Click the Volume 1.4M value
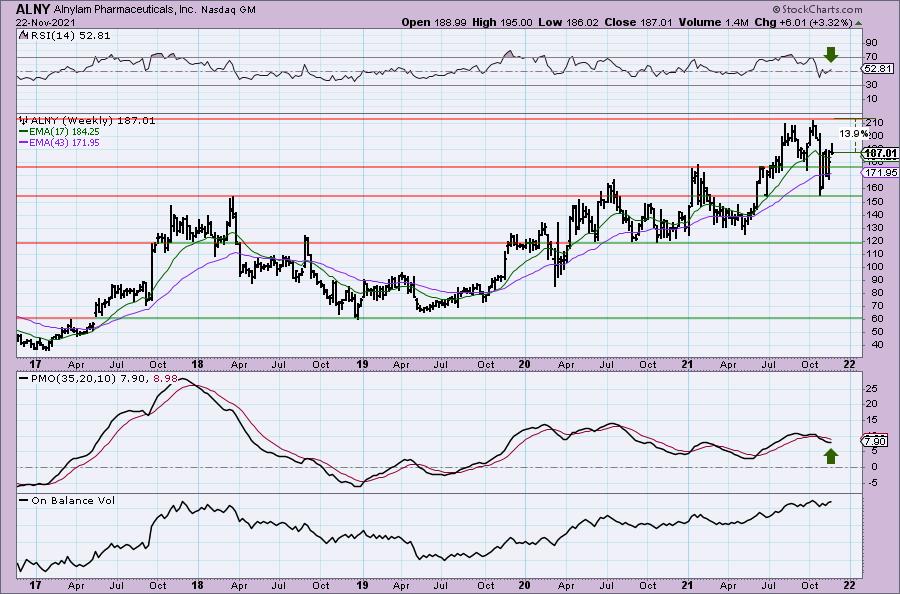This screenshot has height=594, width=900. (x=713, y=22)
